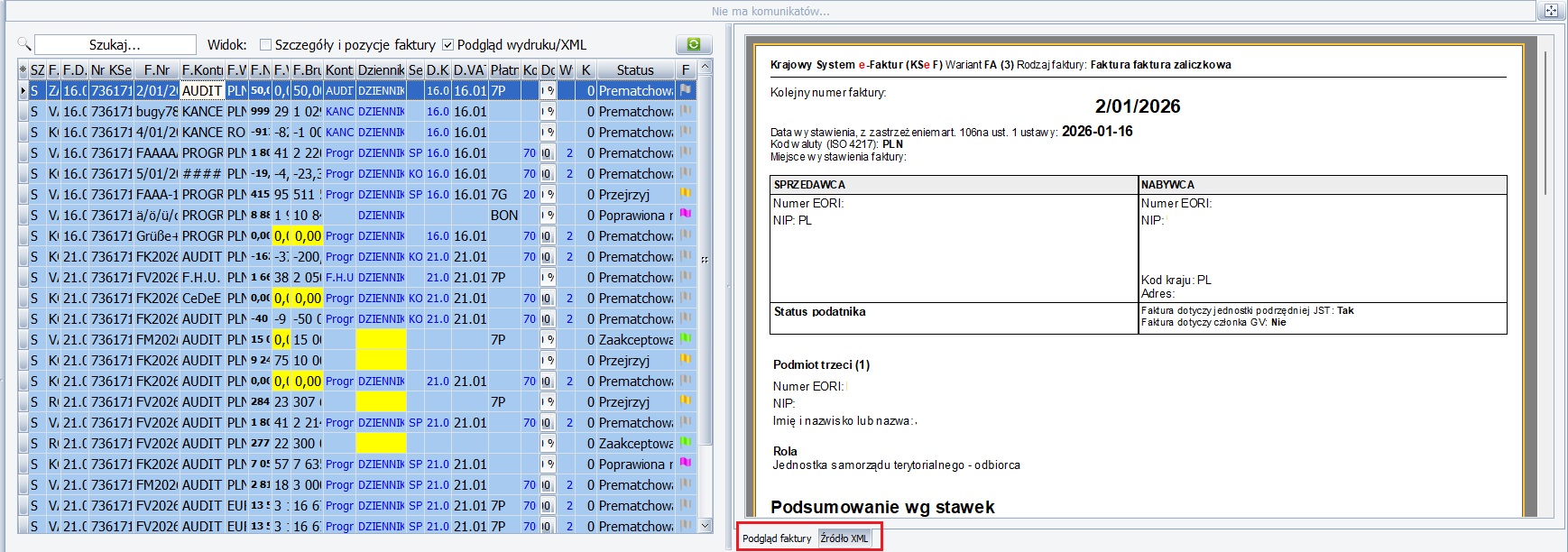Screen dimensions: 1568x552
Task: Click the Poprawiona status in the ä/ö/ü row
Action: (635, 215)
